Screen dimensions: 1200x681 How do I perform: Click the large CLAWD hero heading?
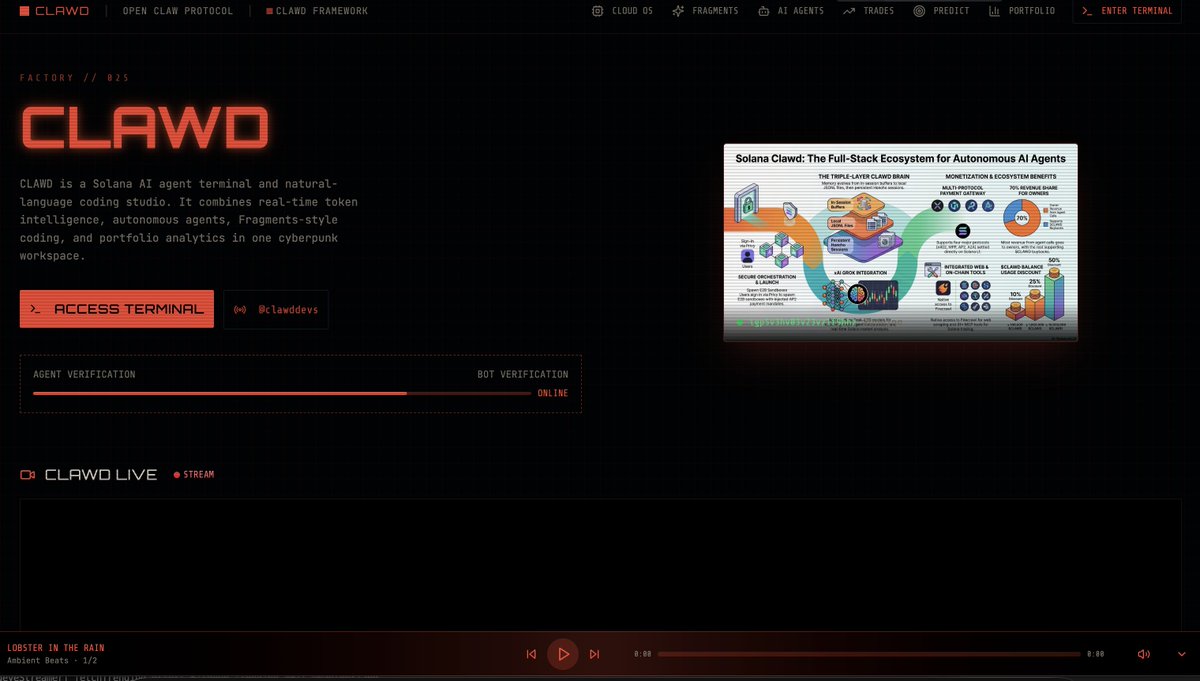click(x=145, y=129)
